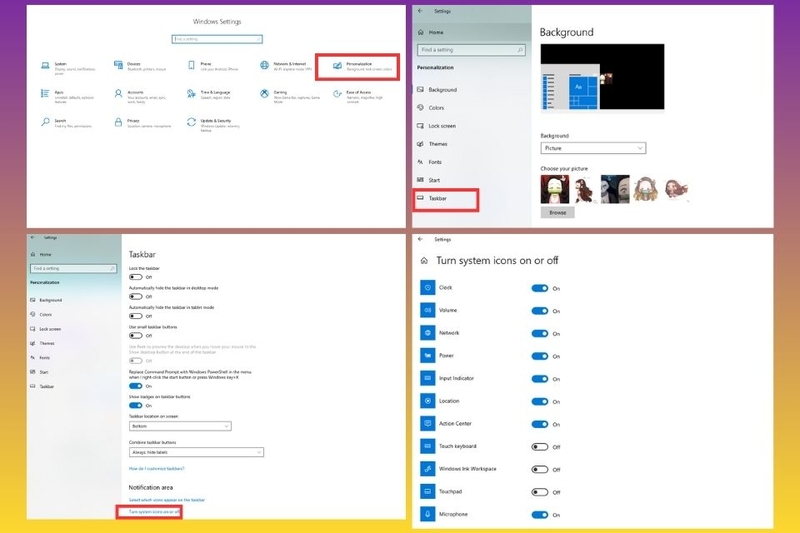Enable the Windows Ink Workspace switch

[540, 469]
